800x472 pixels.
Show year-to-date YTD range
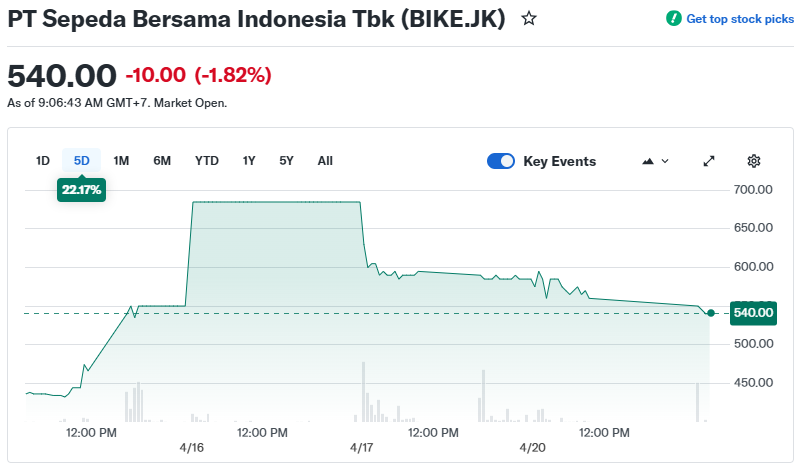(207, 161)
